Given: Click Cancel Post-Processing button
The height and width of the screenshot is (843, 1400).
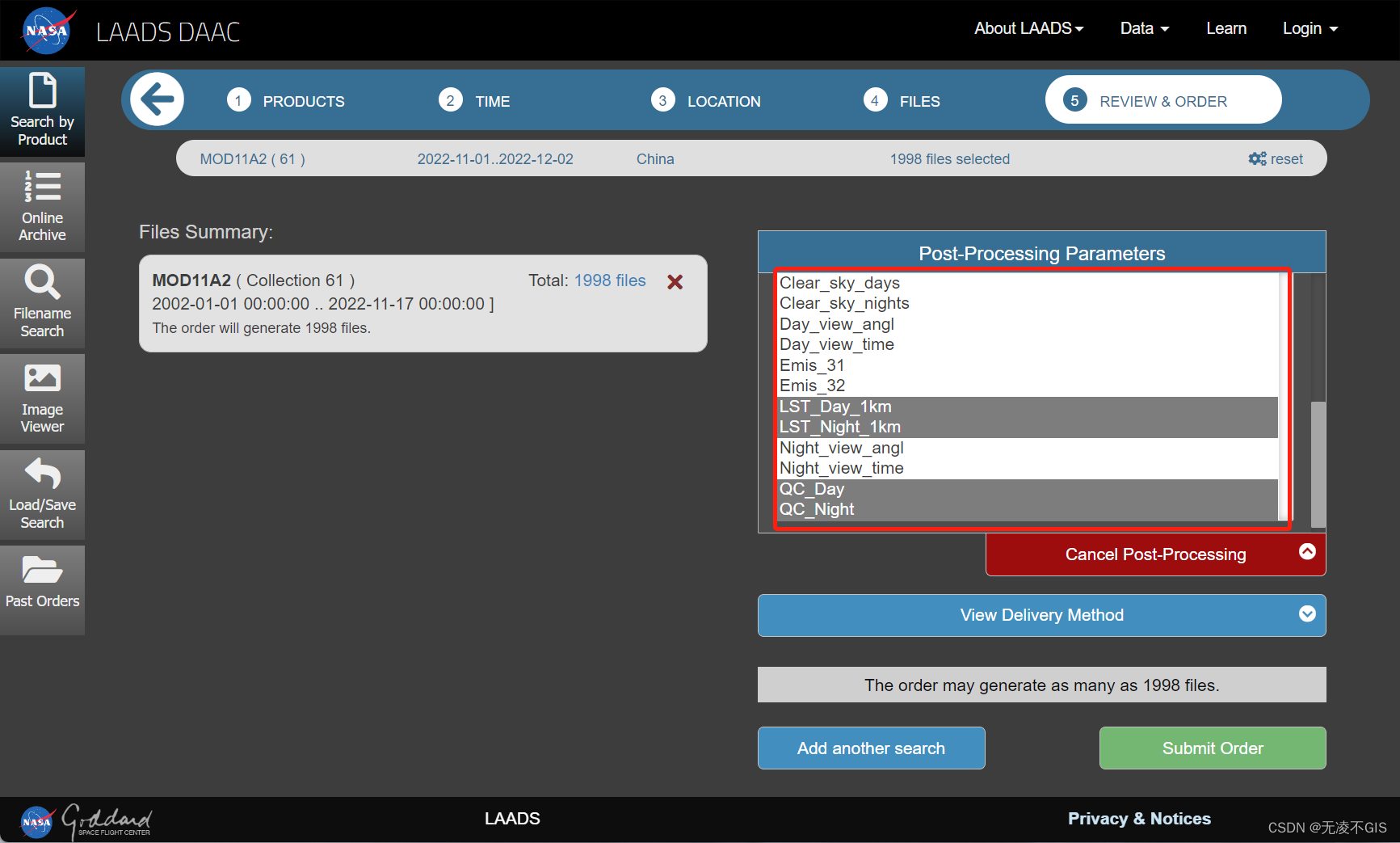Looking at the screenshot, I should click(x=1155, y=554).
